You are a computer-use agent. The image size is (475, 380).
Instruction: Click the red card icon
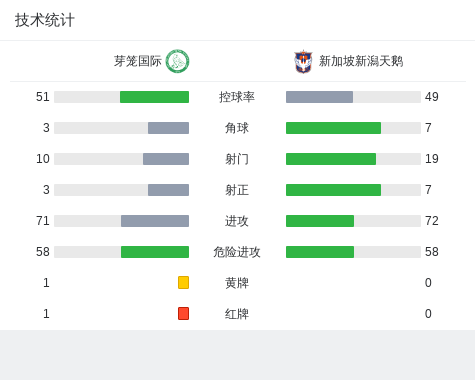point(183,313)
